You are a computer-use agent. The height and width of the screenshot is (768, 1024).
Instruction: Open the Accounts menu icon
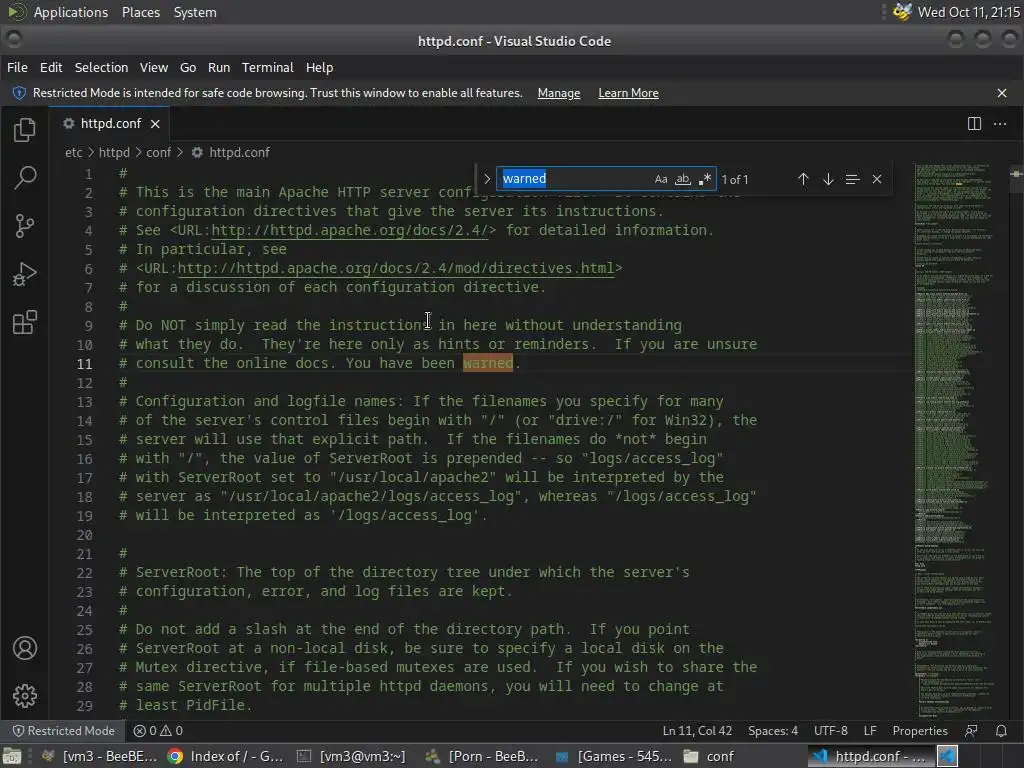click(25, 648)
